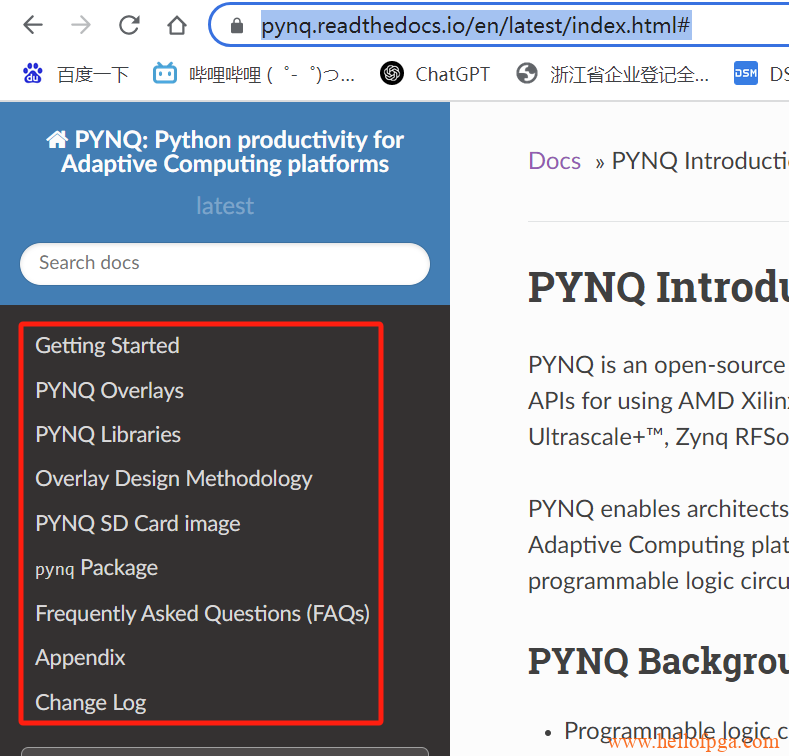Image resolution: width=789 pixels, height=756 pixels.
Task: Open the Bilibili bookmark icon
Action: 165,73
